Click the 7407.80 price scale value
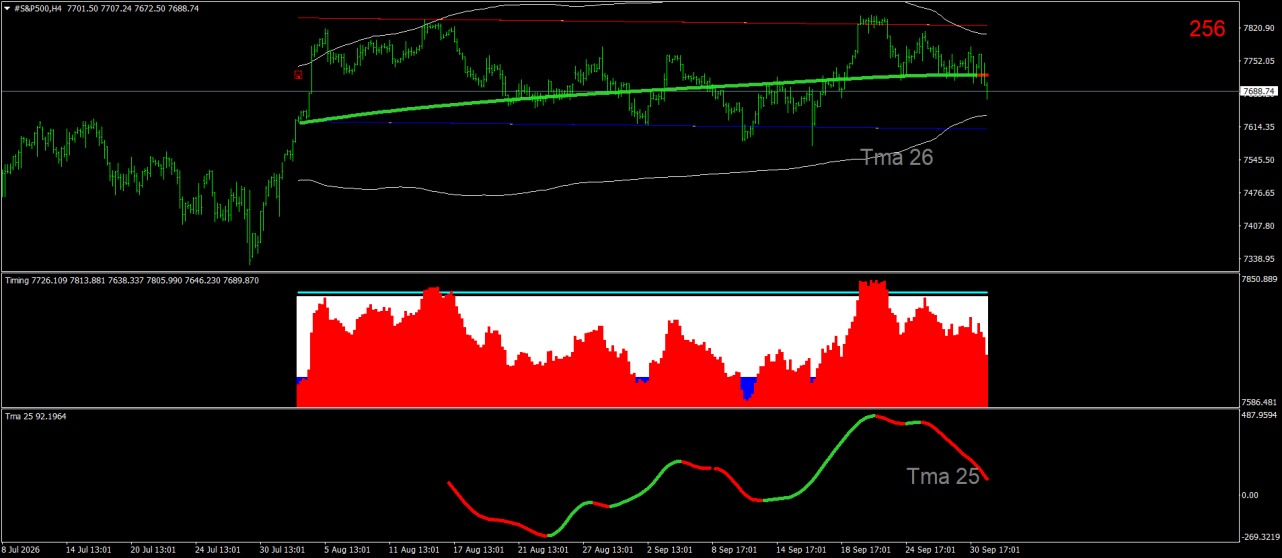This screenshot has width=1282, height=558. (x=1259, y=226)
